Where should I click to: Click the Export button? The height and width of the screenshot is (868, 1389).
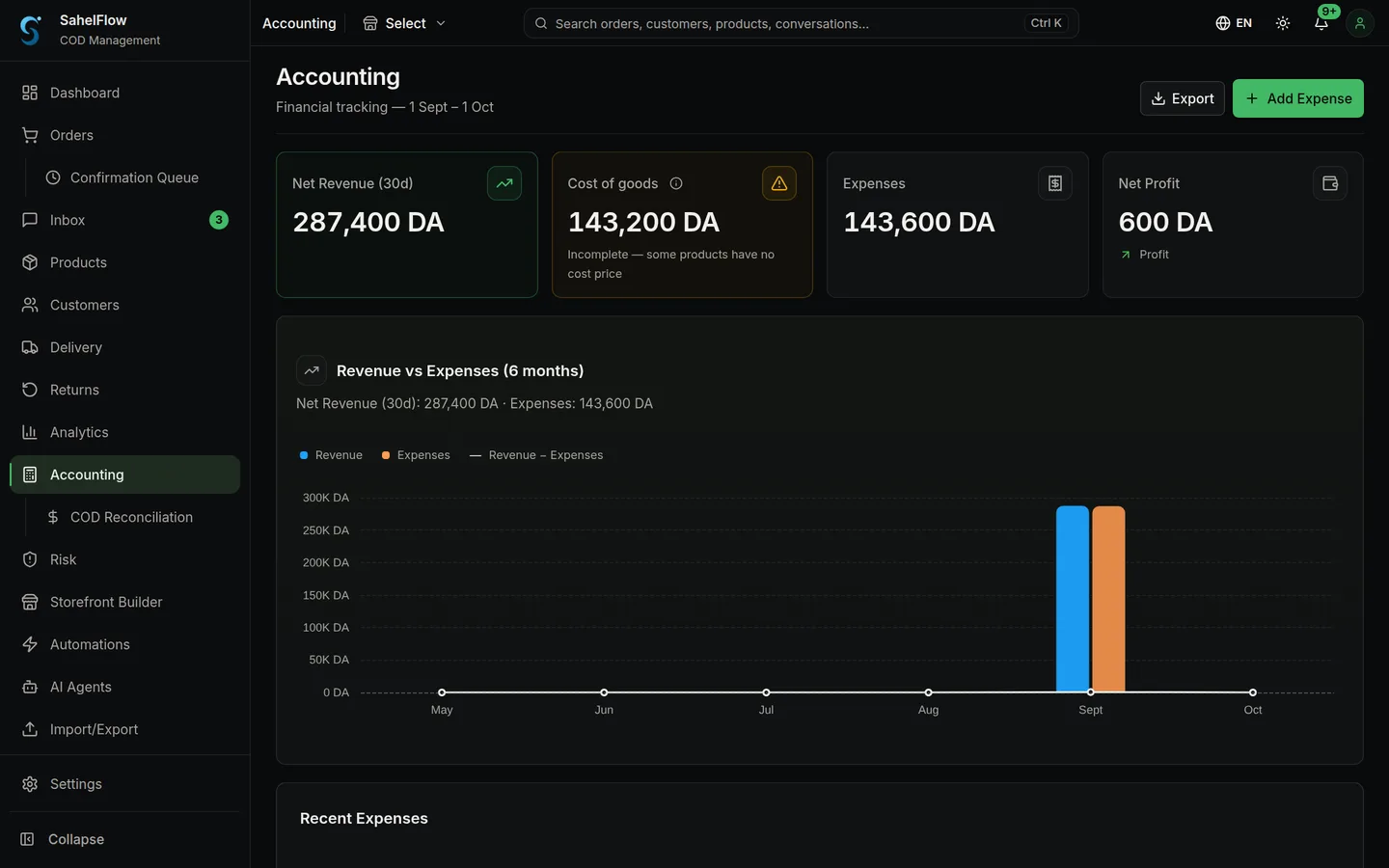coord(1183,98)
